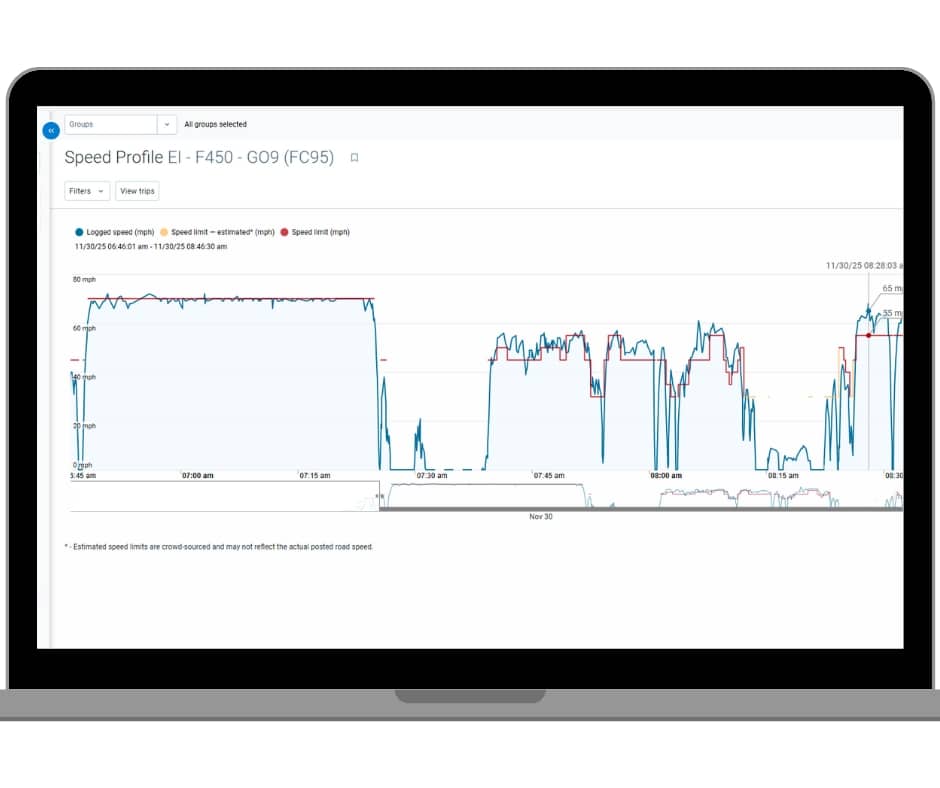Collapse the left navigation sidebar

50,130
